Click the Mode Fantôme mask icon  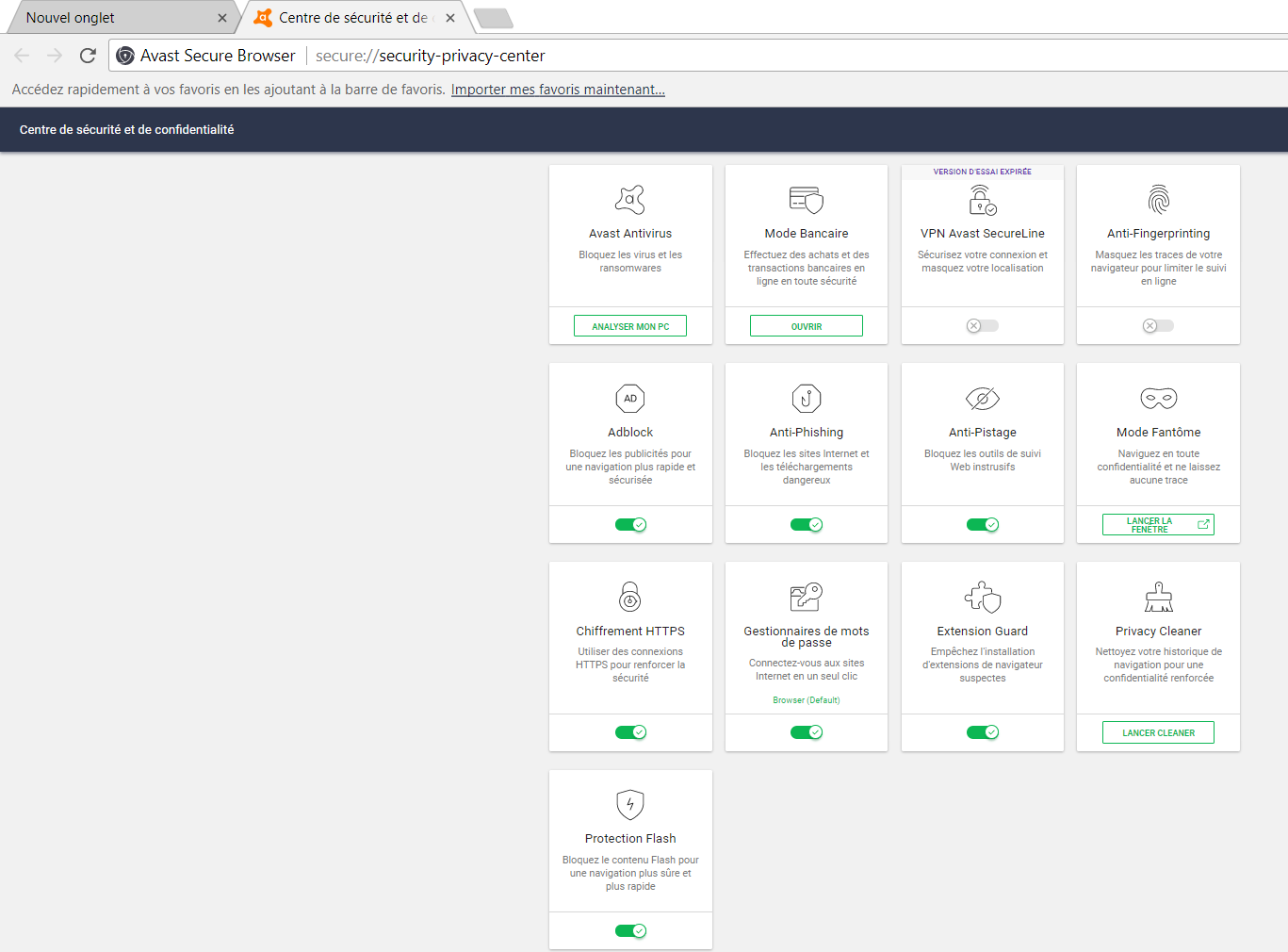pyautogui.click(x=1158, y=399)
